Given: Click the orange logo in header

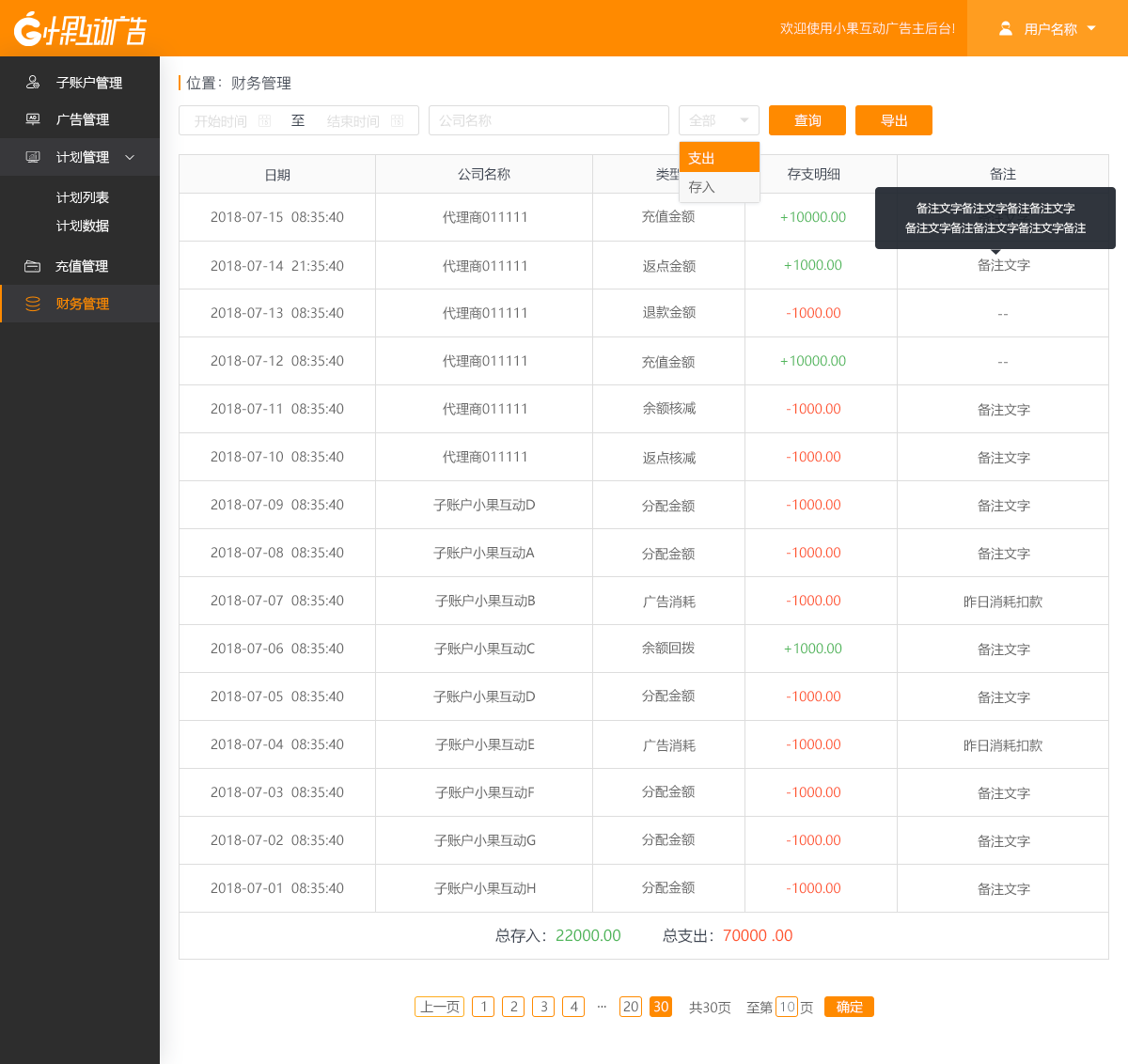Looking at the screenshot, I should (80, 29).
